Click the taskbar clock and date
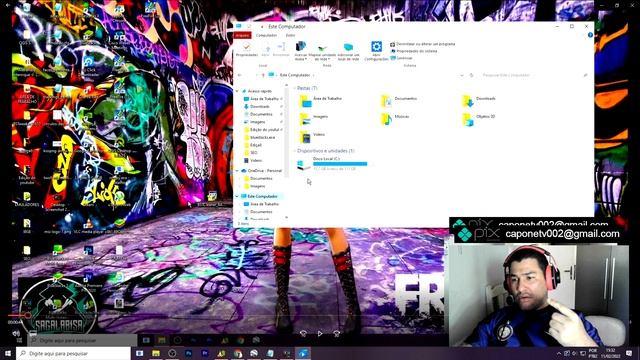640x360 pixels. pos(610,353)
